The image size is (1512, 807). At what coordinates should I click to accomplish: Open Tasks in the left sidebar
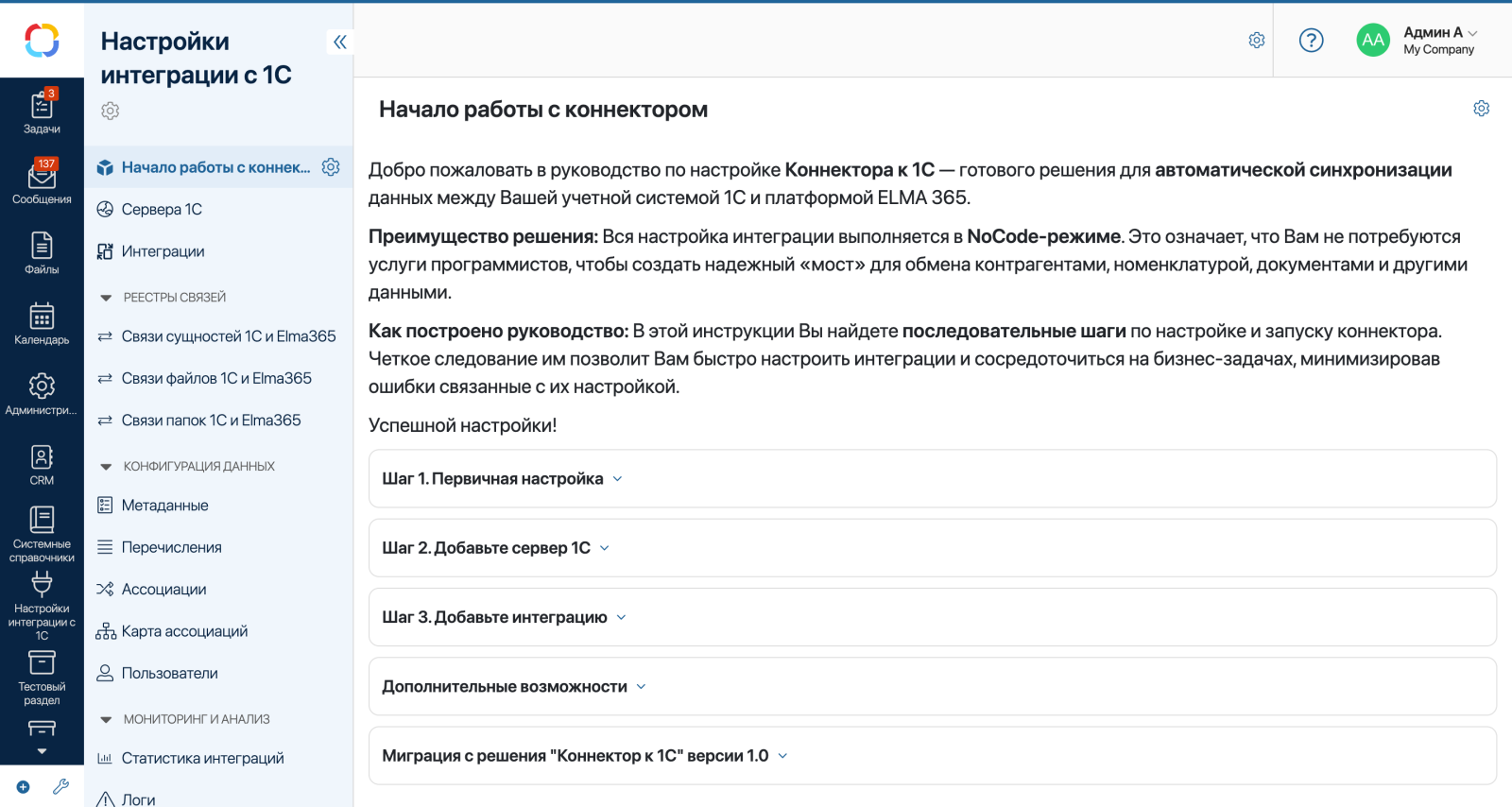click(42, 112)
